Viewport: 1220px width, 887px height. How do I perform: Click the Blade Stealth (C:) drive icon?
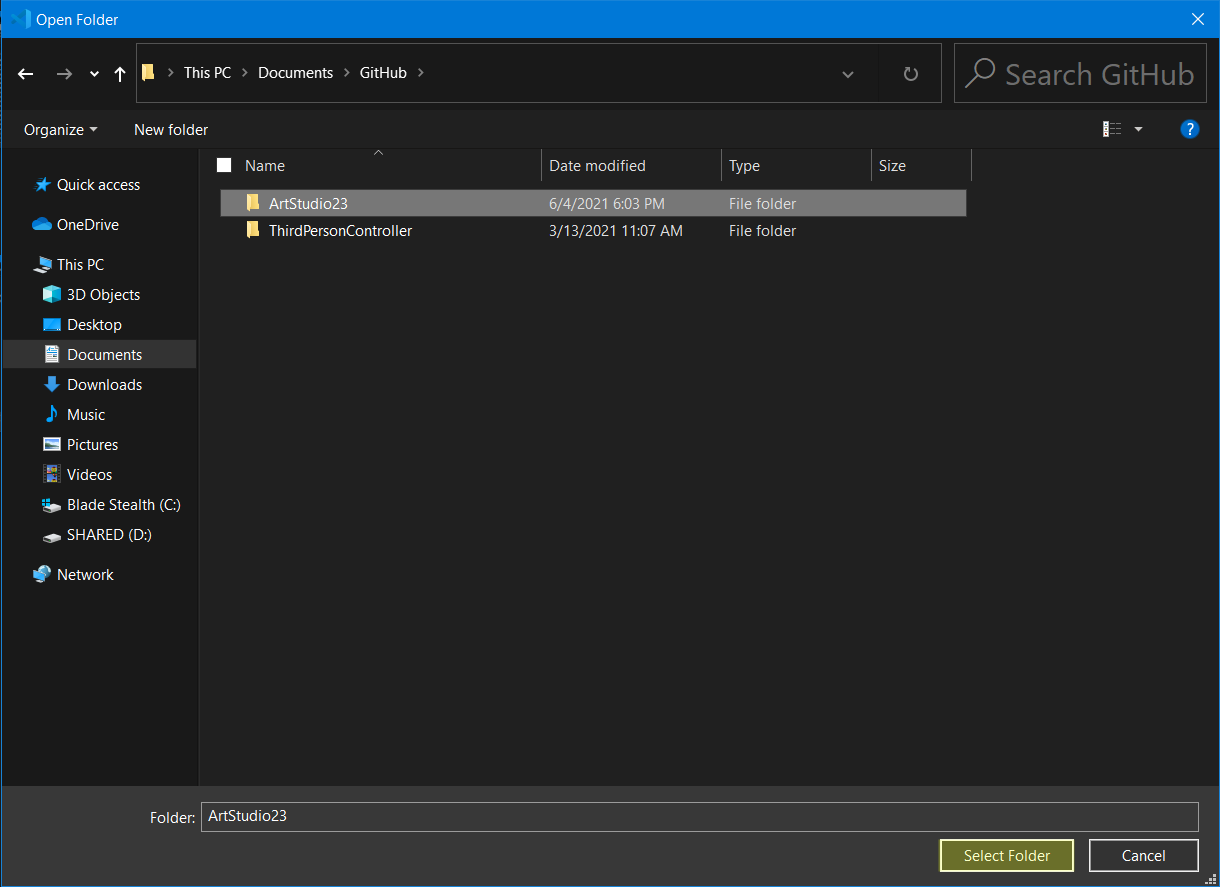pos(52,505)
